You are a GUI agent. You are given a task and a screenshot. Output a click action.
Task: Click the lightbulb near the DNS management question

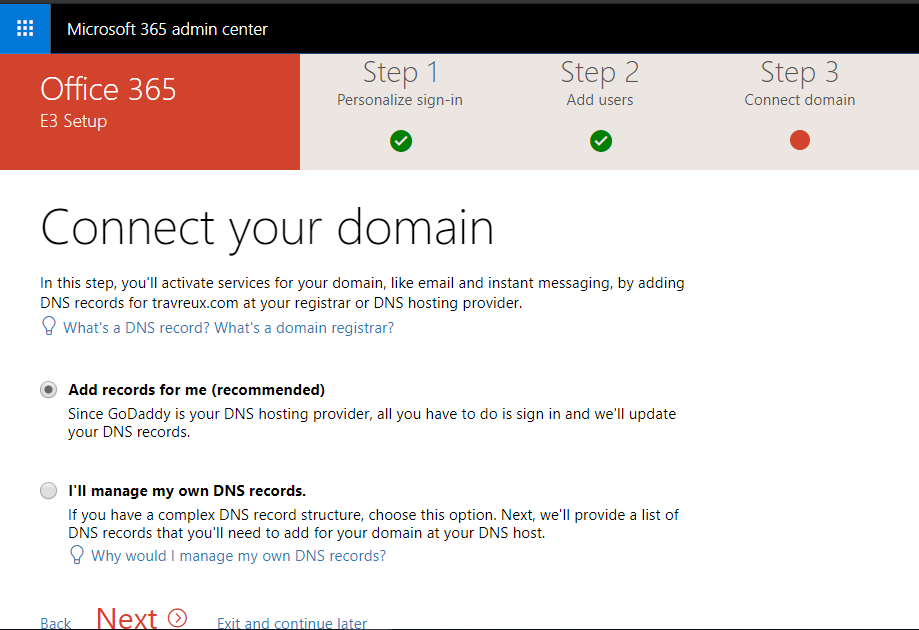coord(77,556)
